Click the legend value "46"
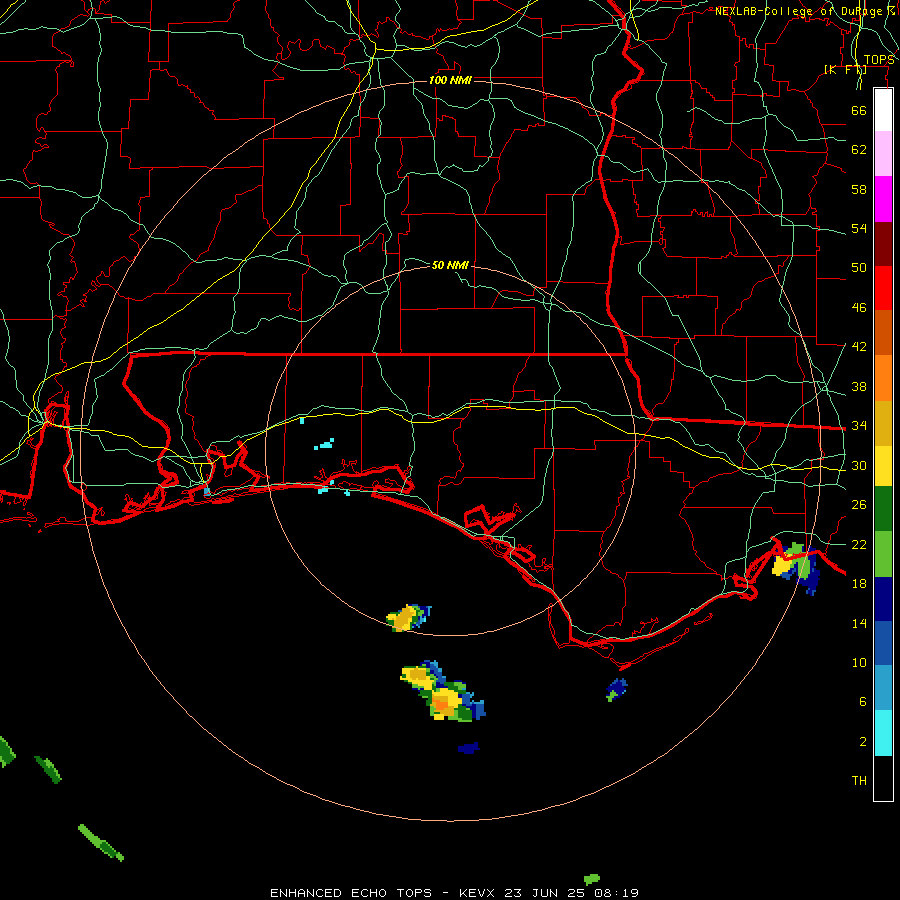900x900 pixels. point(859,307)
